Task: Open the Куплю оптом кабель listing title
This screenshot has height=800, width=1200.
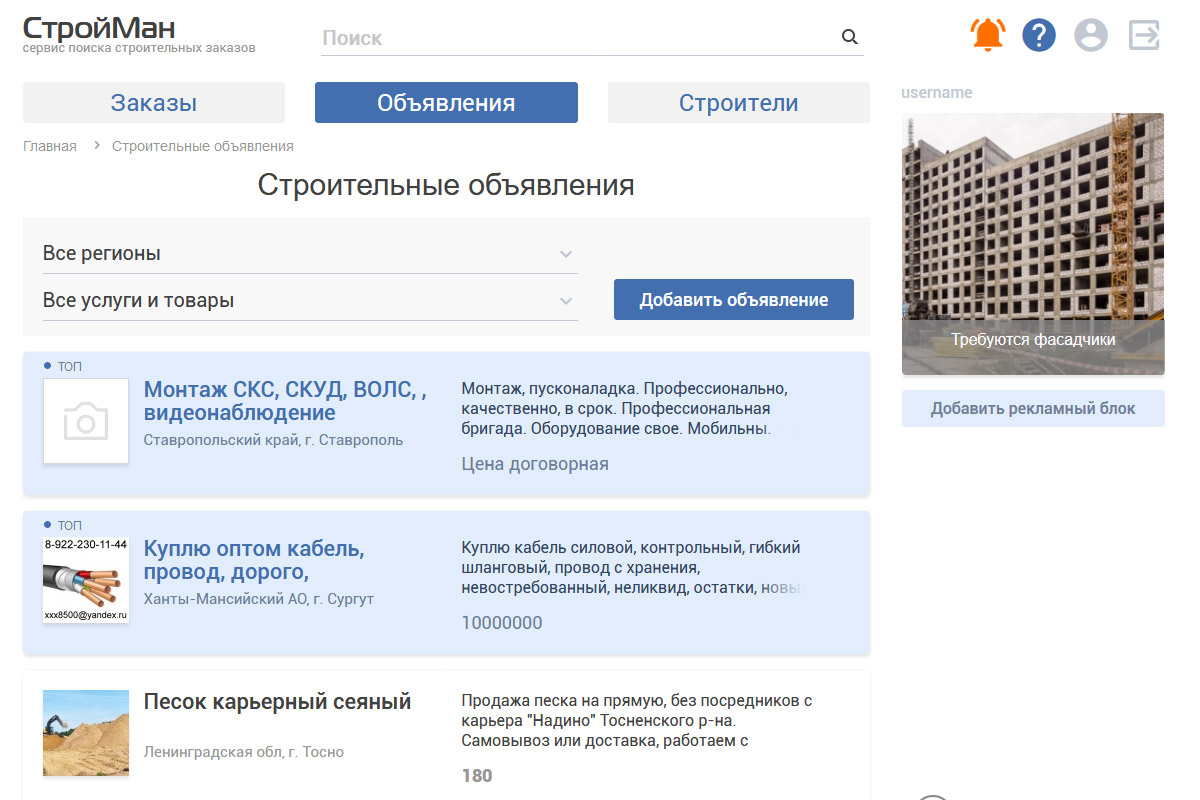Action: pyautogui.click(x=254, y=560)
